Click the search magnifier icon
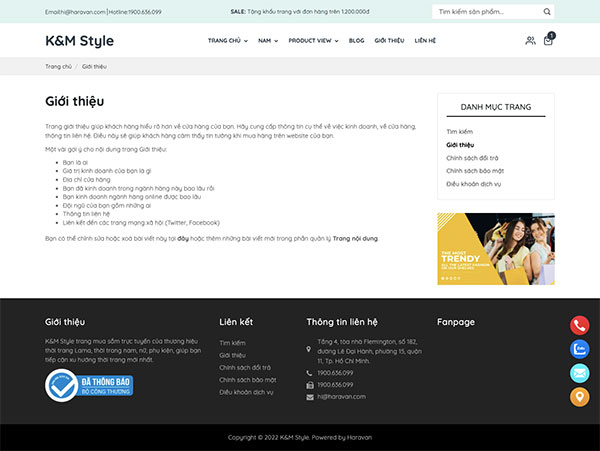This screenshot has width=600, height=451. (547, 12)
